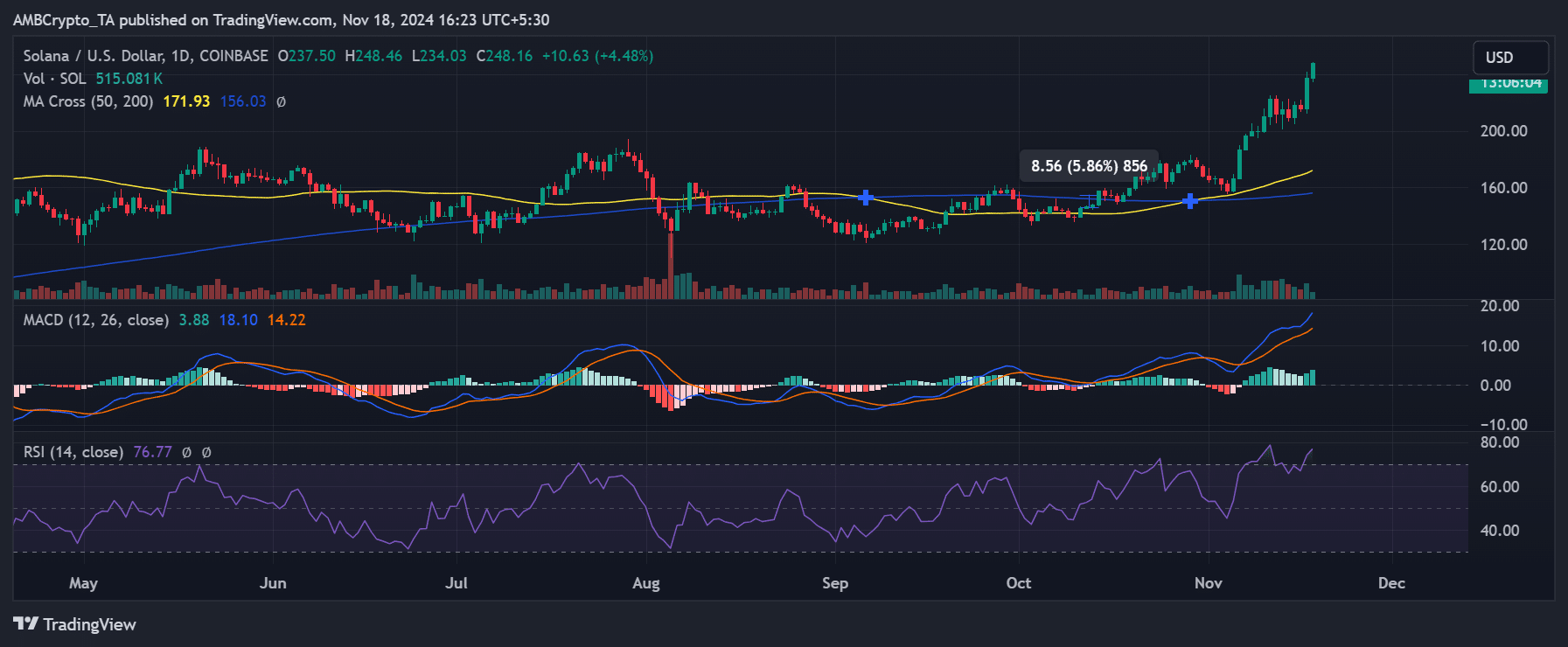Click the green countdown price label
1568x647 pixels.
pos(1509,84)
